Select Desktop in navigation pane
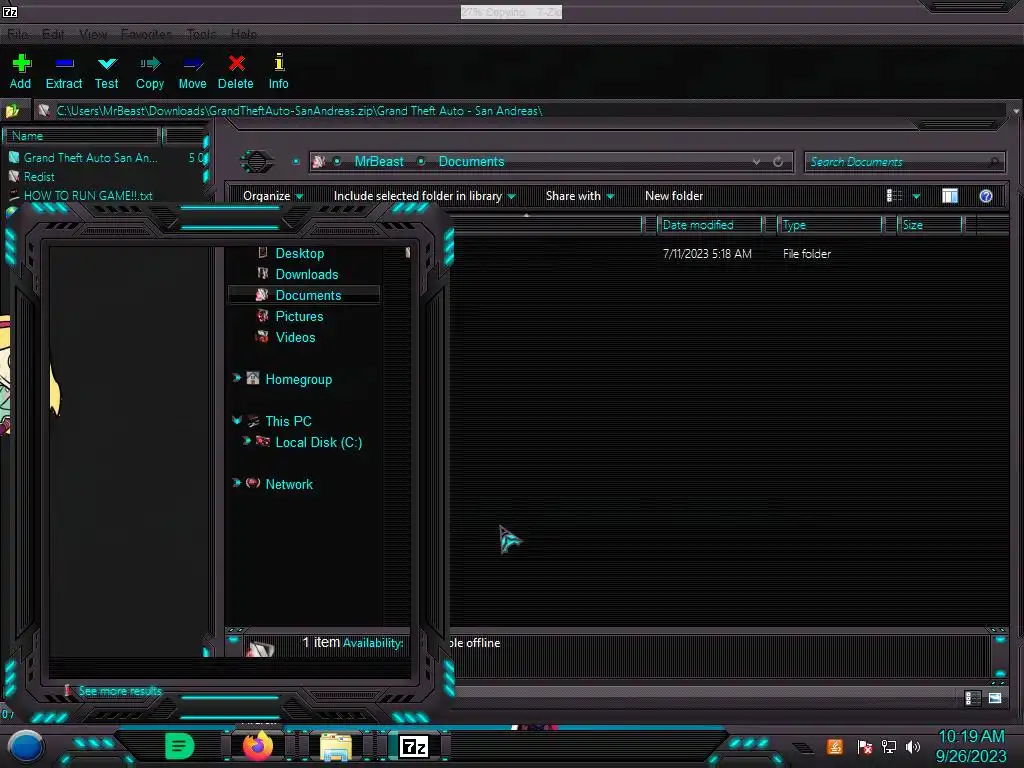The height and width of the screenshot is (768, 1024). tap(300, 253)
